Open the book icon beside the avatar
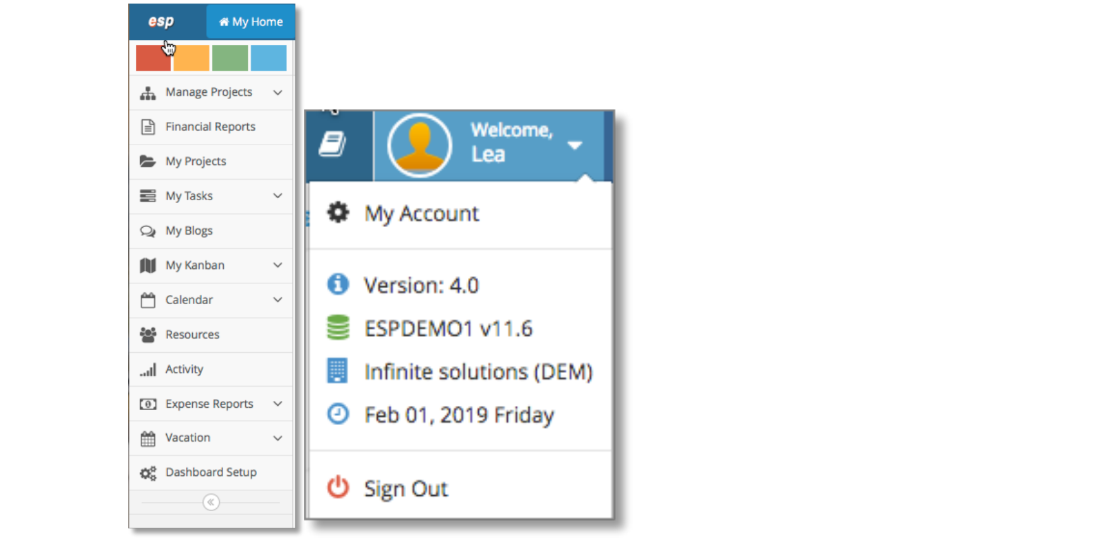This screenshot has width=1096, height=543. point(332,146)
